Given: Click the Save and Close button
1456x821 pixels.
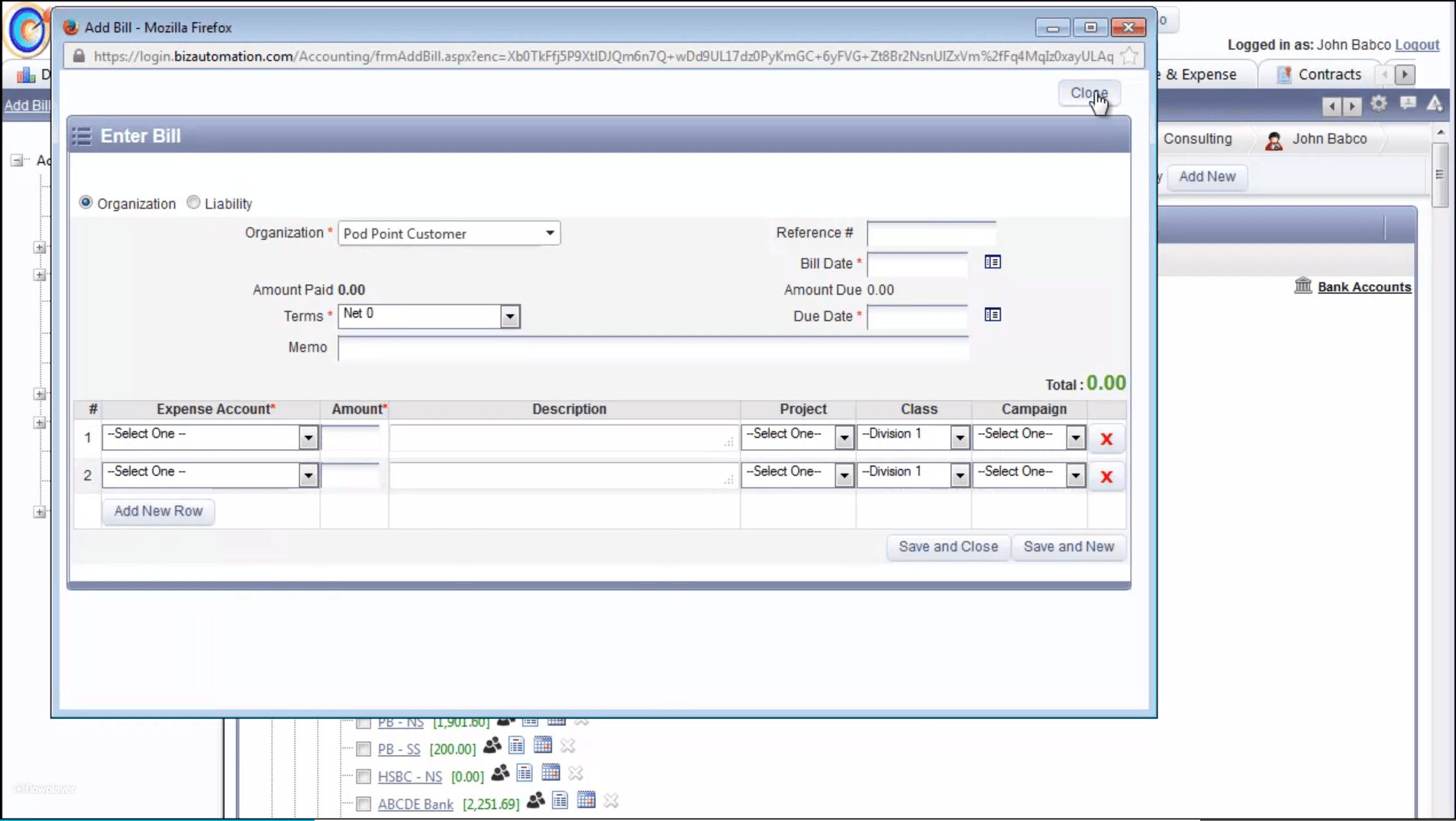Looking at the screenshot, I should 948,547.
